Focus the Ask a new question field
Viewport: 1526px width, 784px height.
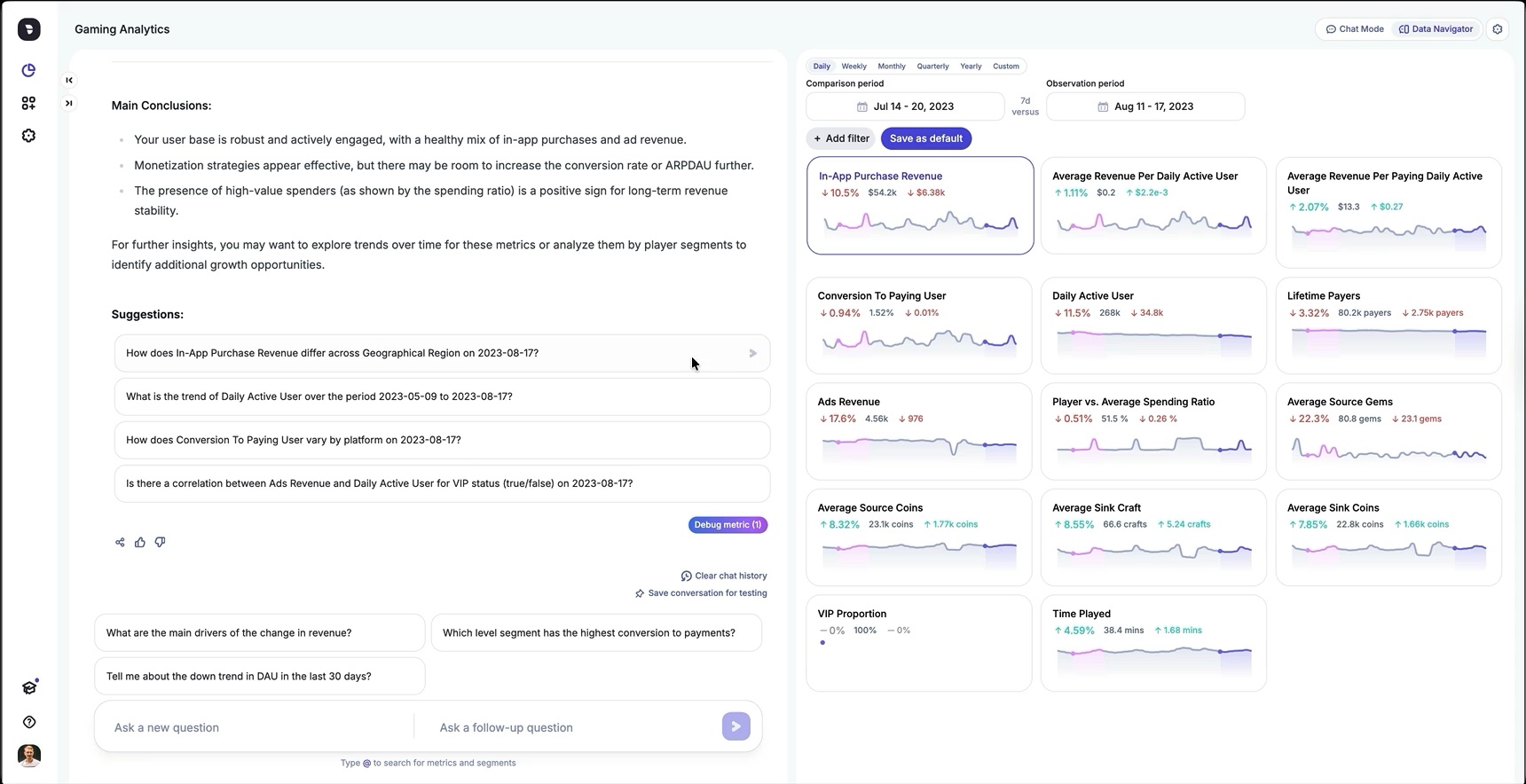point(256,727)
